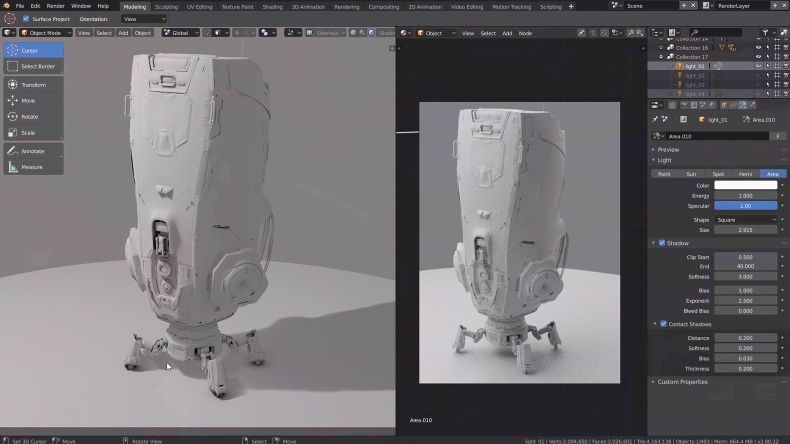790x444 pixels.
Task: Adjust the Energy value field
Action: [746, 196]
